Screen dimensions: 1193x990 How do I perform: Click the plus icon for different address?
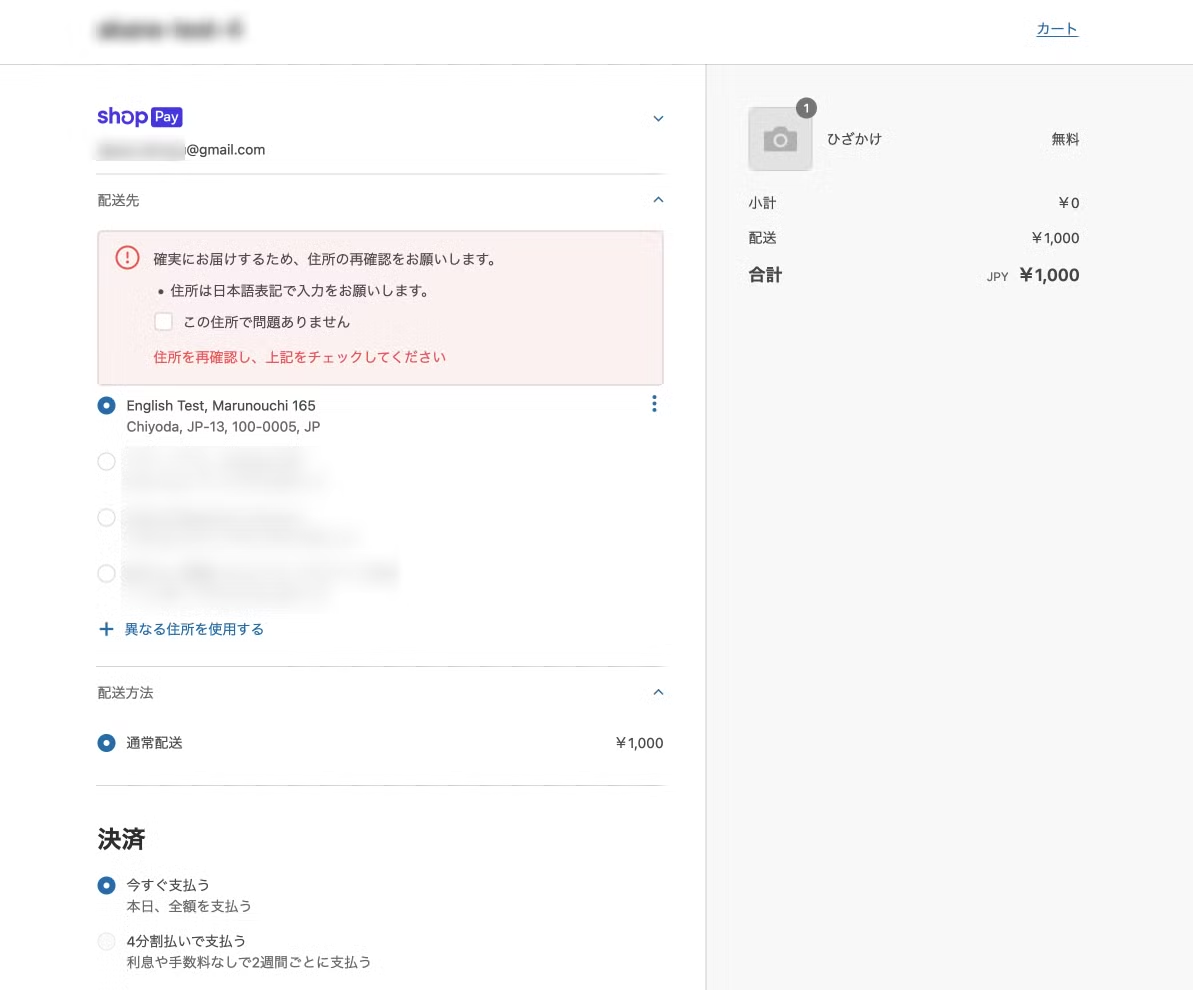click(107, 629)
